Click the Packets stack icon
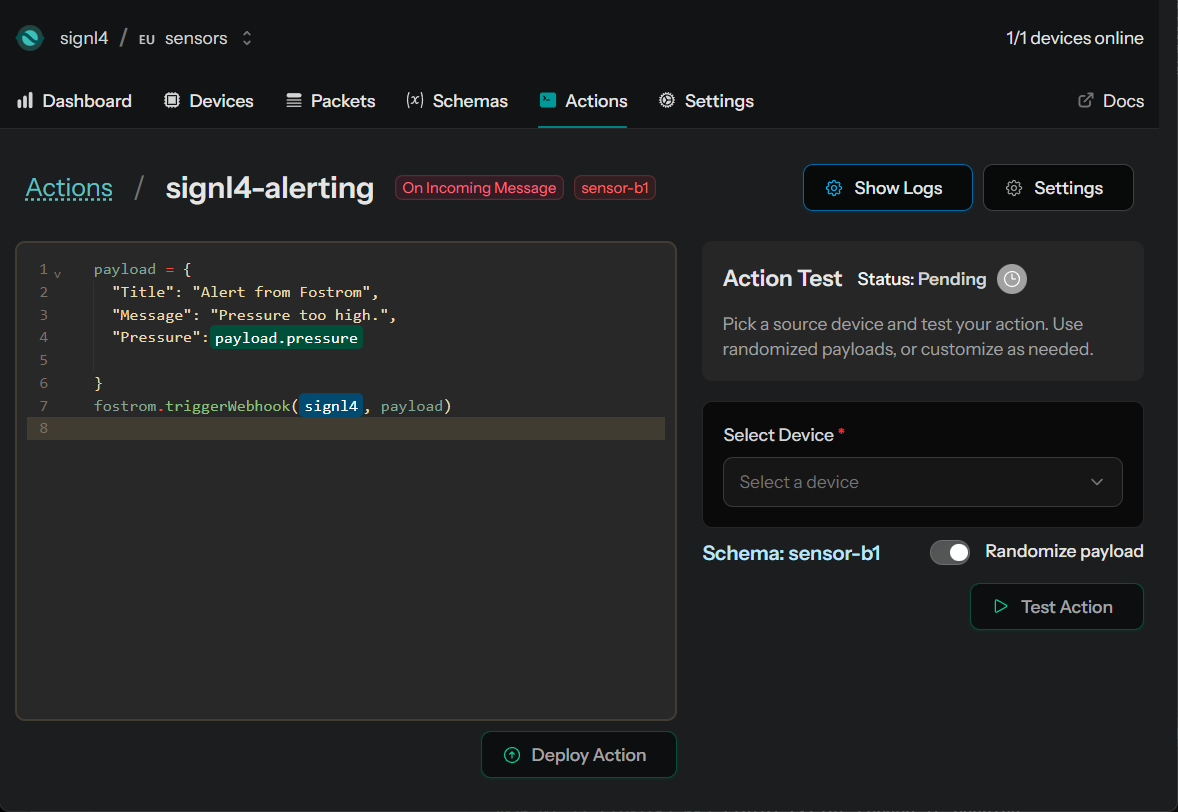1178x812 pixels. point(294,101)
